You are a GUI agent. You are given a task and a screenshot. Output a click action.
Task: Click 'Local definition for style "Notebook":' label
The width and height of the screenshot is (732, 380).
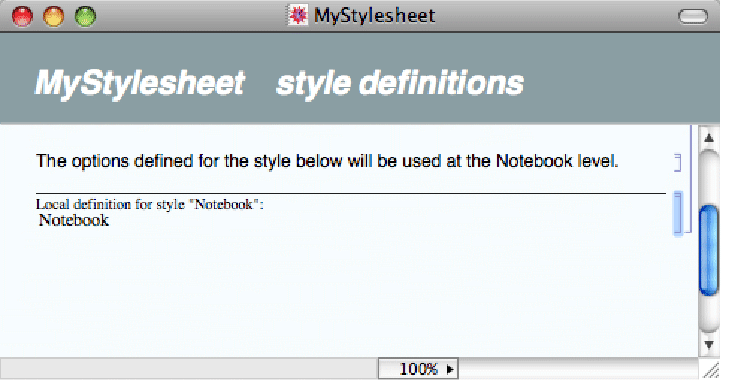click(x=150, y=204)
